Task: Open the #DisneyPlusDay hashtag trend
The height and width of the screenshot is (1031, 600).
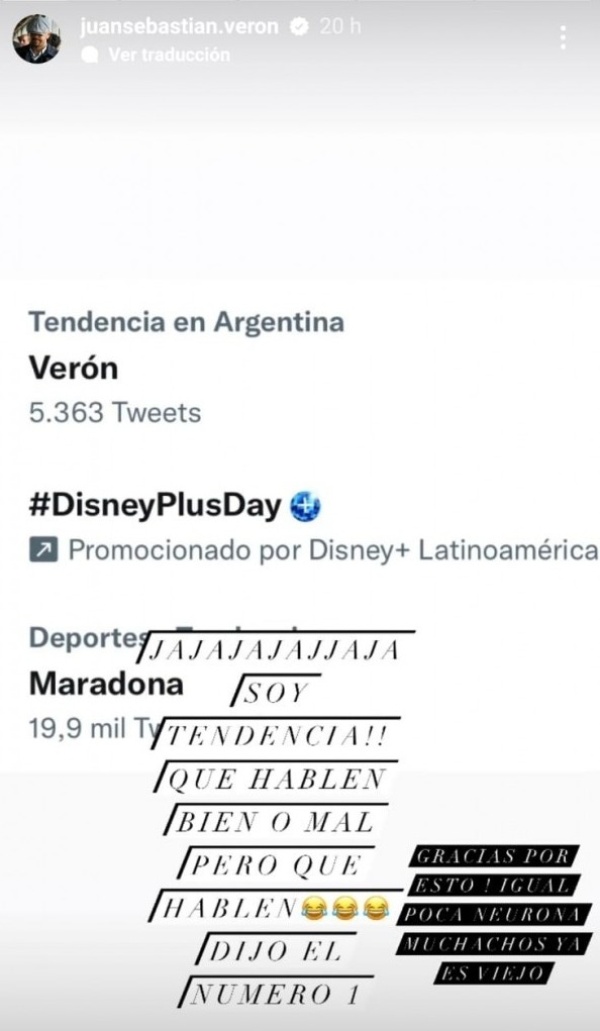Action: (x=155, y=506)
